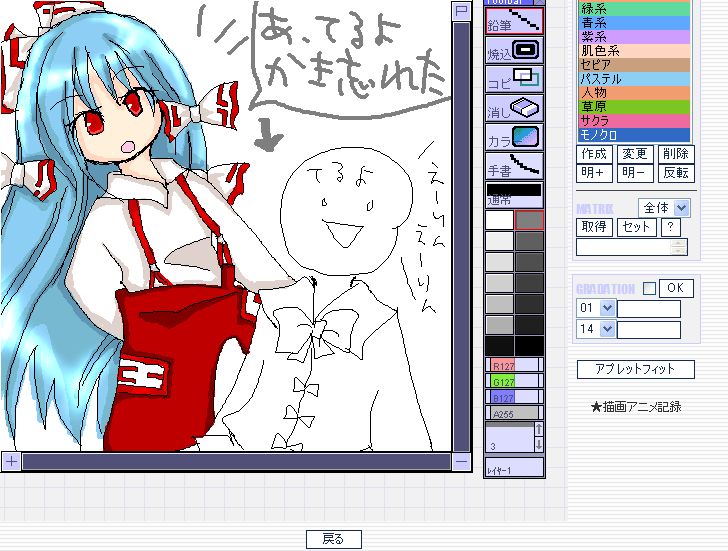Click the 取得 get matrix button

tap(594, 227)
